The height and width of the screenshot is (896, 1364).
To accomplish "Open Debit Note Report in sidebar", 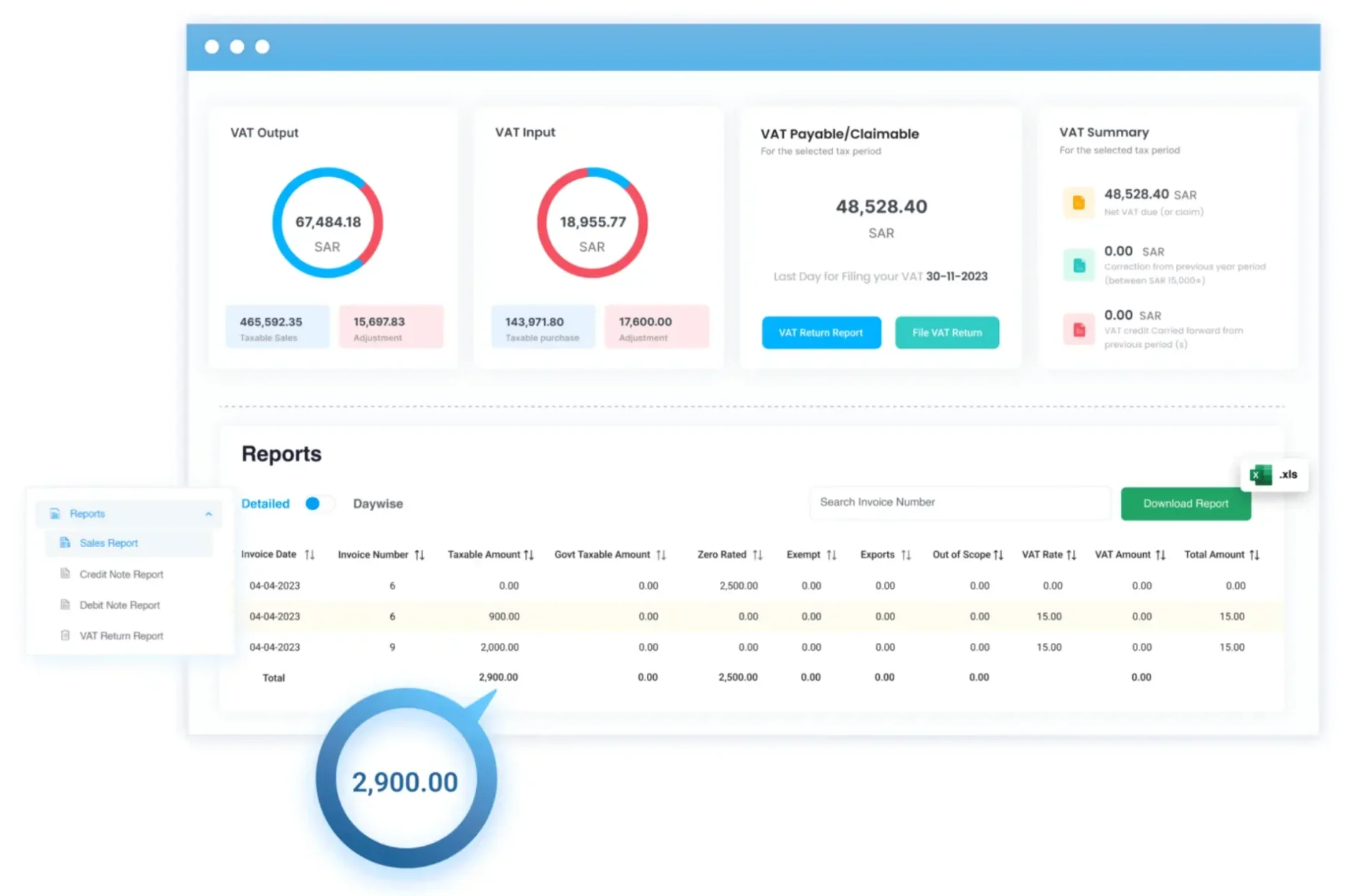I will [x=120, y=605].
